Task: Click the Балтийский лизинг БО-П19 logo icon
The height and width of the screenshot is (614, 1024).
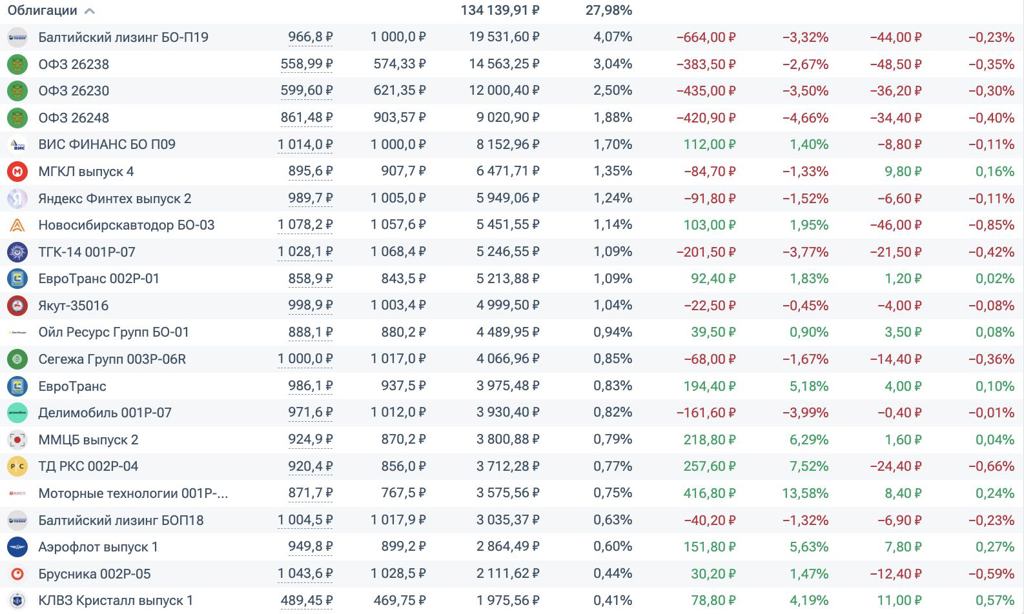Action: tap(17, 37)
